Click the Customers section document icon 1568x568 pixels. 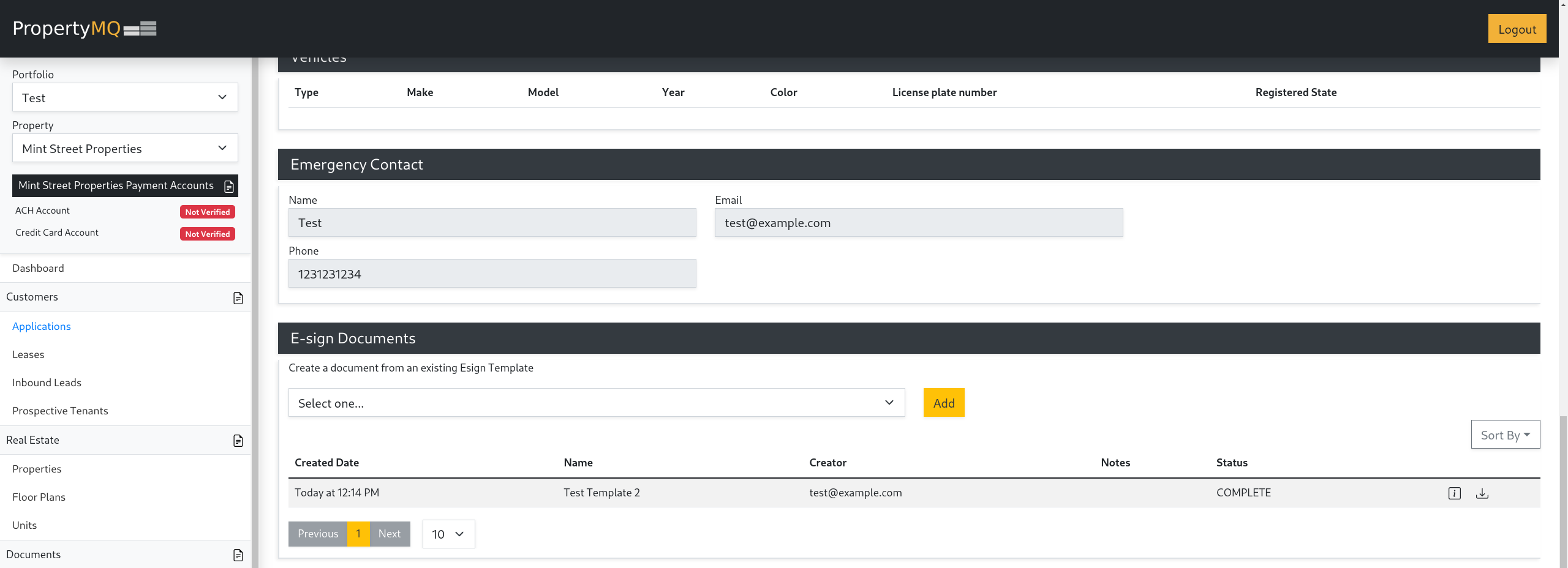point(238,298)
